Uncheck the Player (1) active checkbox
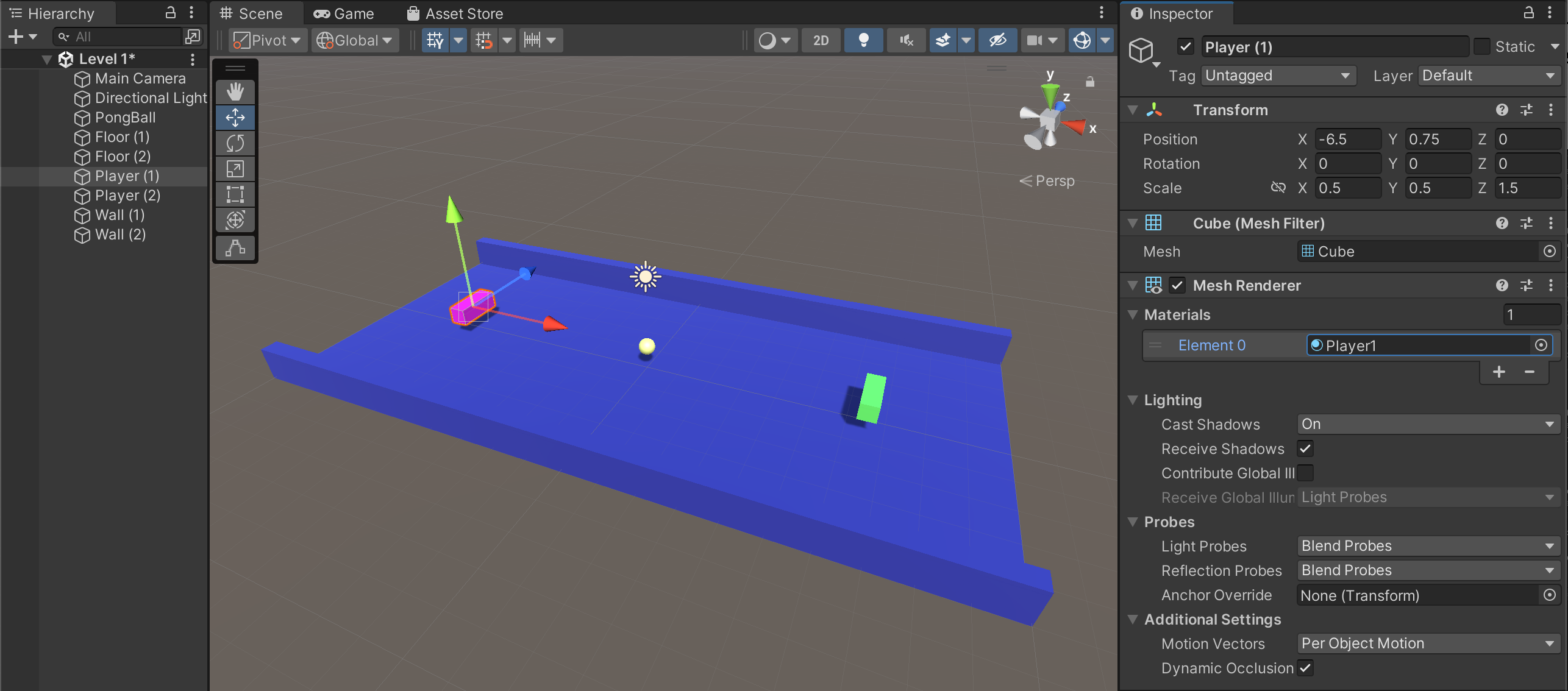 1185,47
